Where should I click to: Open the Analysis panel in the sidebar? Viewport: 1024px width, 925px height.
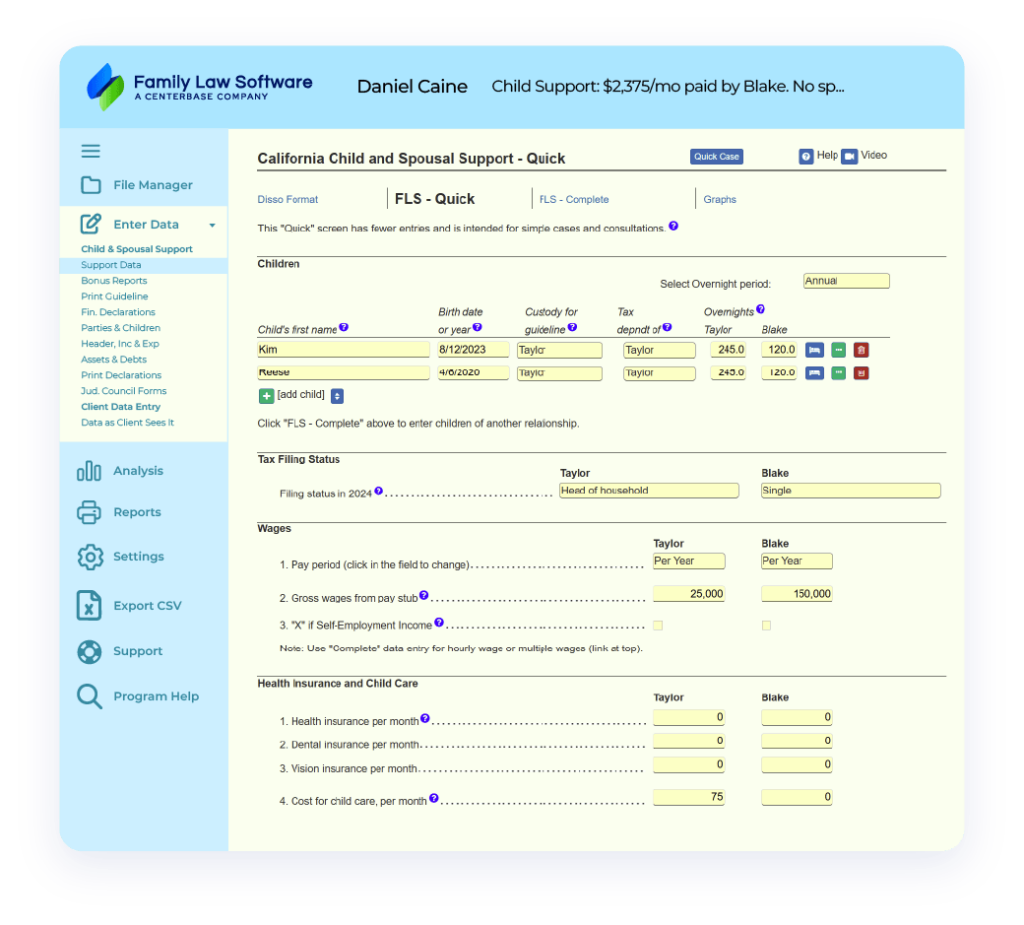coord(137,470)
